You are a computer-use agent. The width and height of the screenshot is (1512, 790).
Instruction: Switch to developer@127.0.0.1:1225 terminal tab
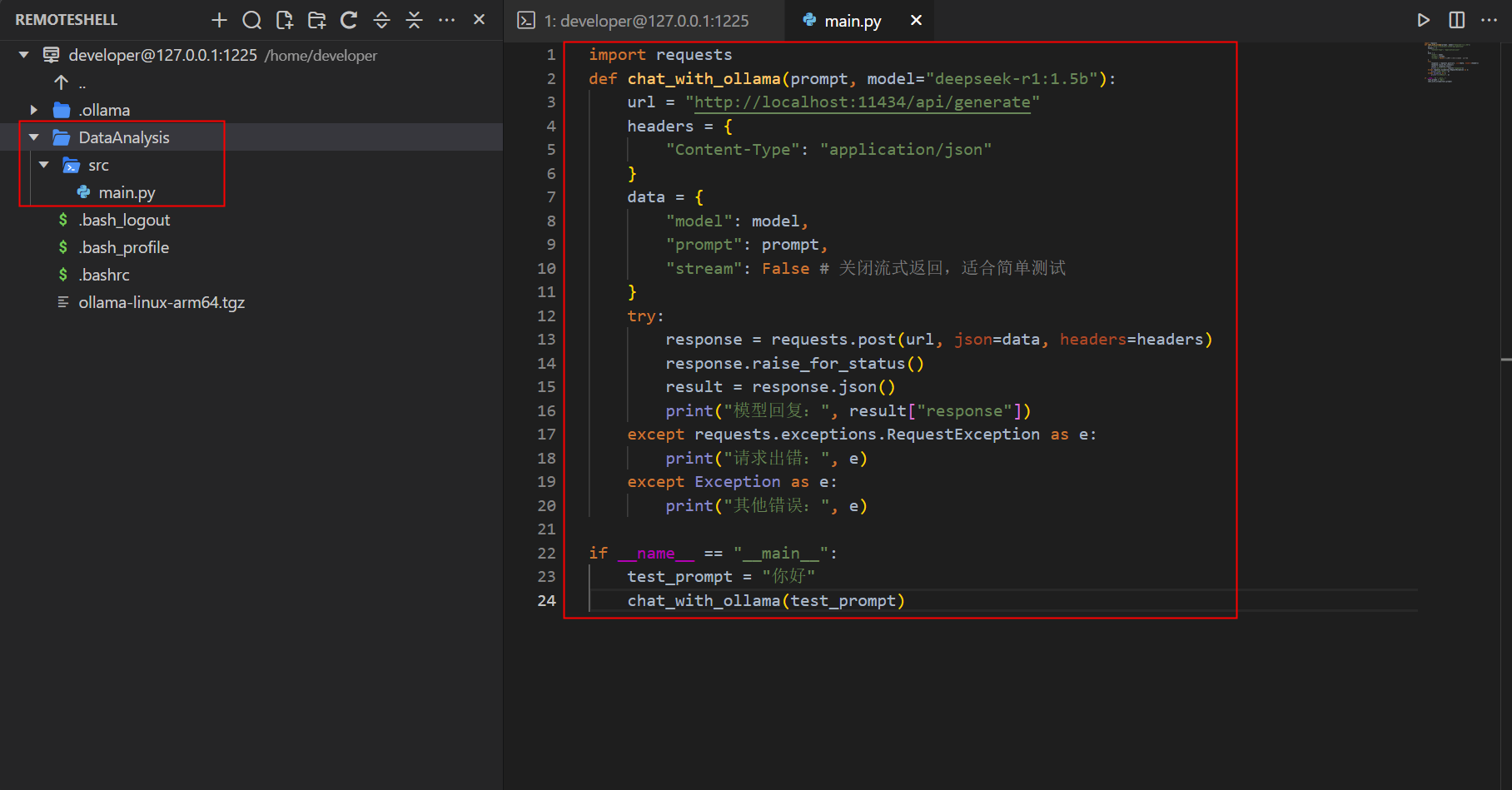click(x=644, y=21)
